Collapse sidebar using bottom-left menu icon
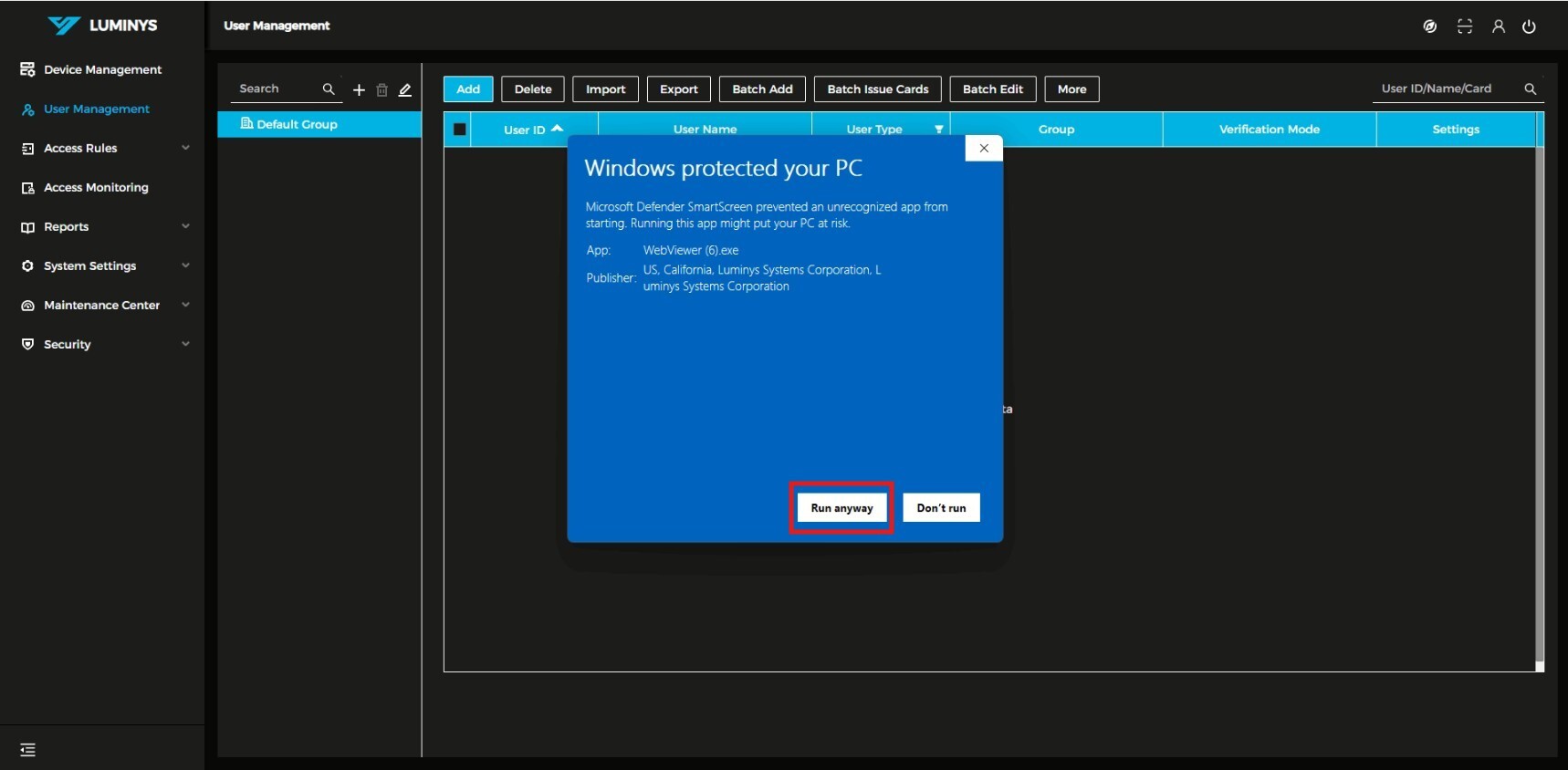This screenshot has width=1568, height=770. click(27, 750)
